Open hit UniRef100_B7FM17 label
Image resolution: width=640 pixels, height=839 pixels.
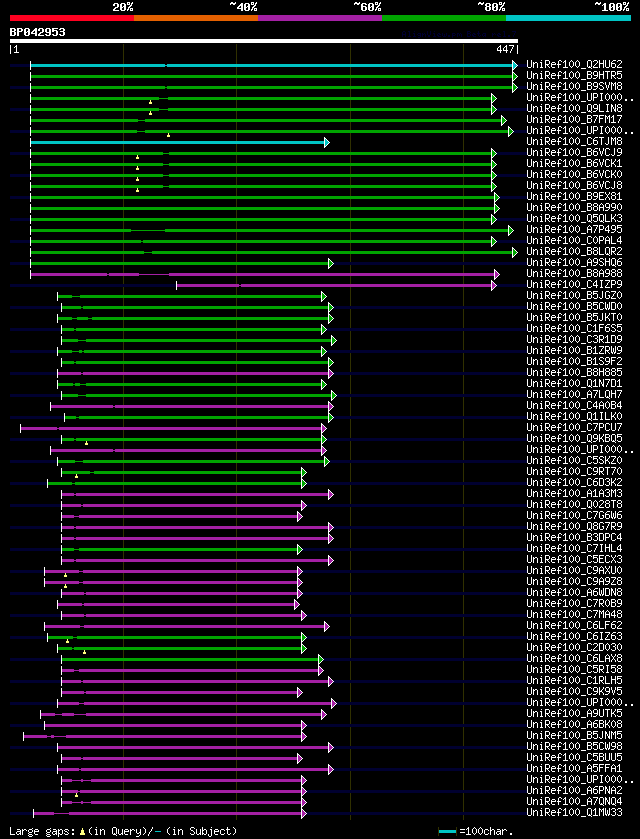pos(574,120)
